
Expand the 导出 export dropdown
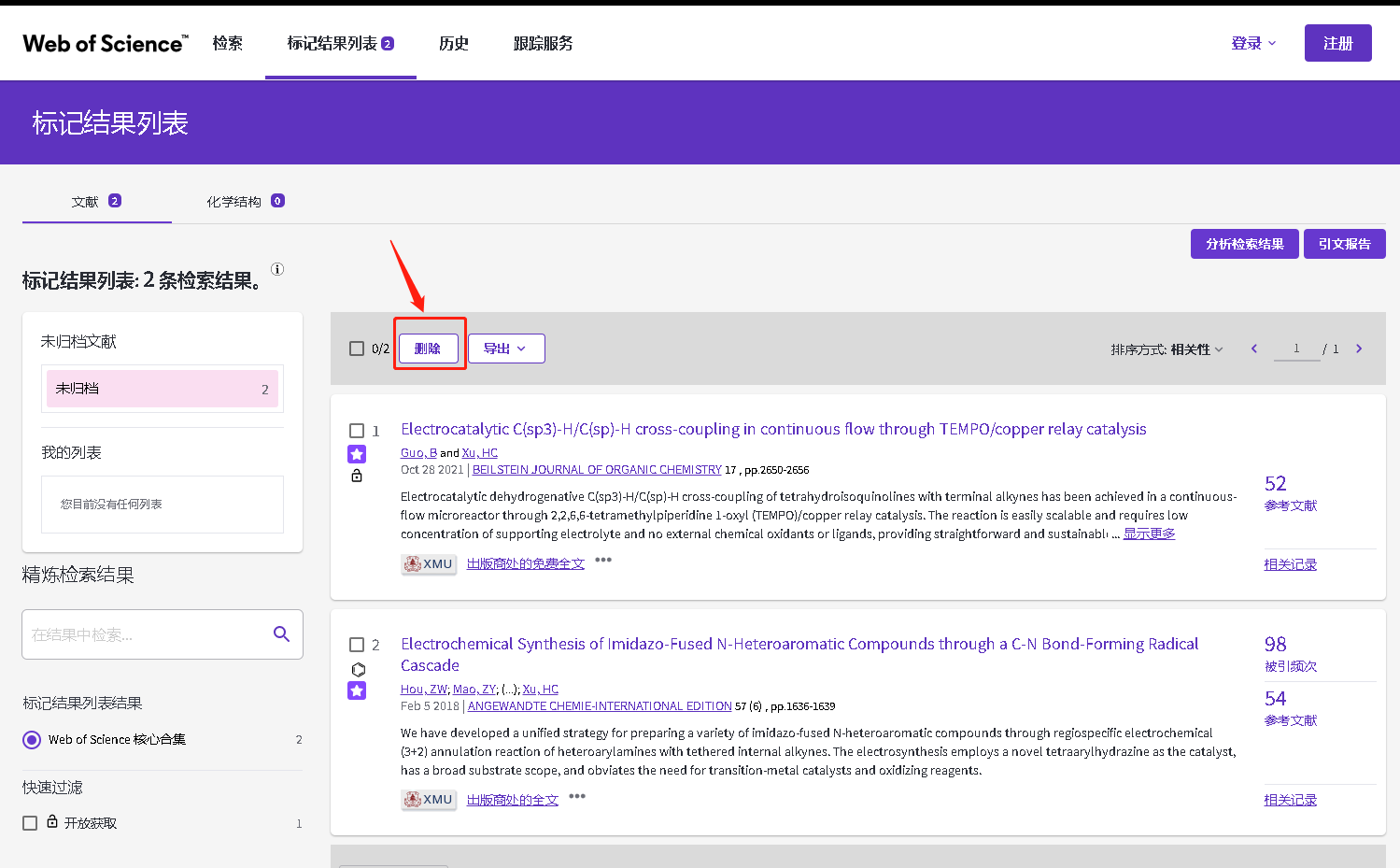click(505, 349)
